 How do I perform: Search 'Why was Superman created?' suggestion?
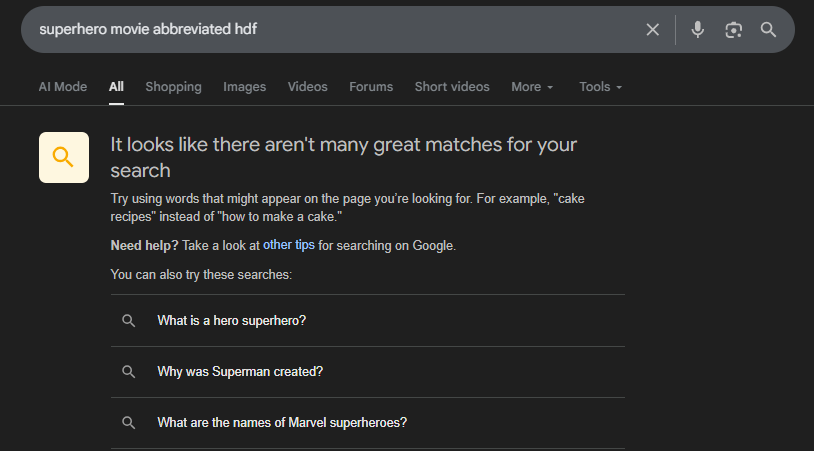point(368,372)
